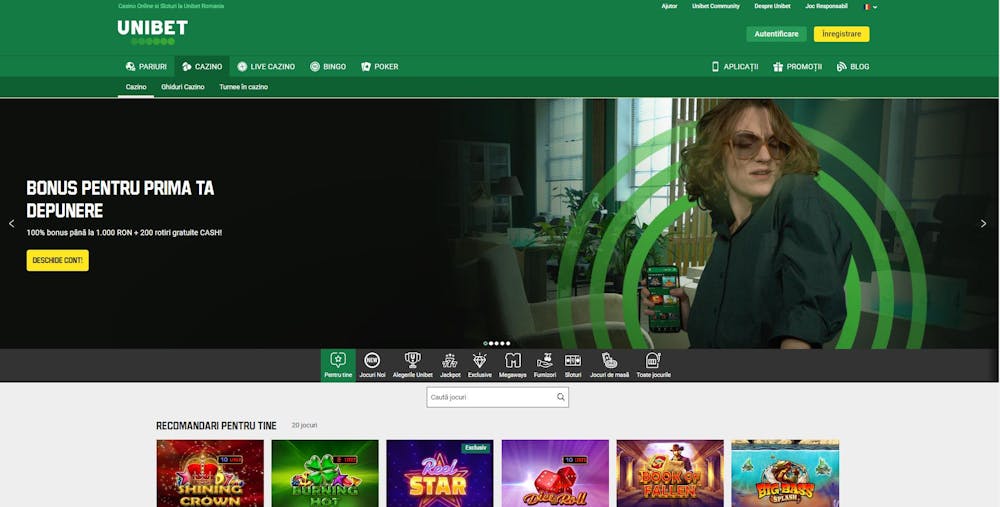The width and height of the screenshot is (1000, 507).
Task: Open the Ajutor help link
Action: pyautogui.click(x=669, y=6)
